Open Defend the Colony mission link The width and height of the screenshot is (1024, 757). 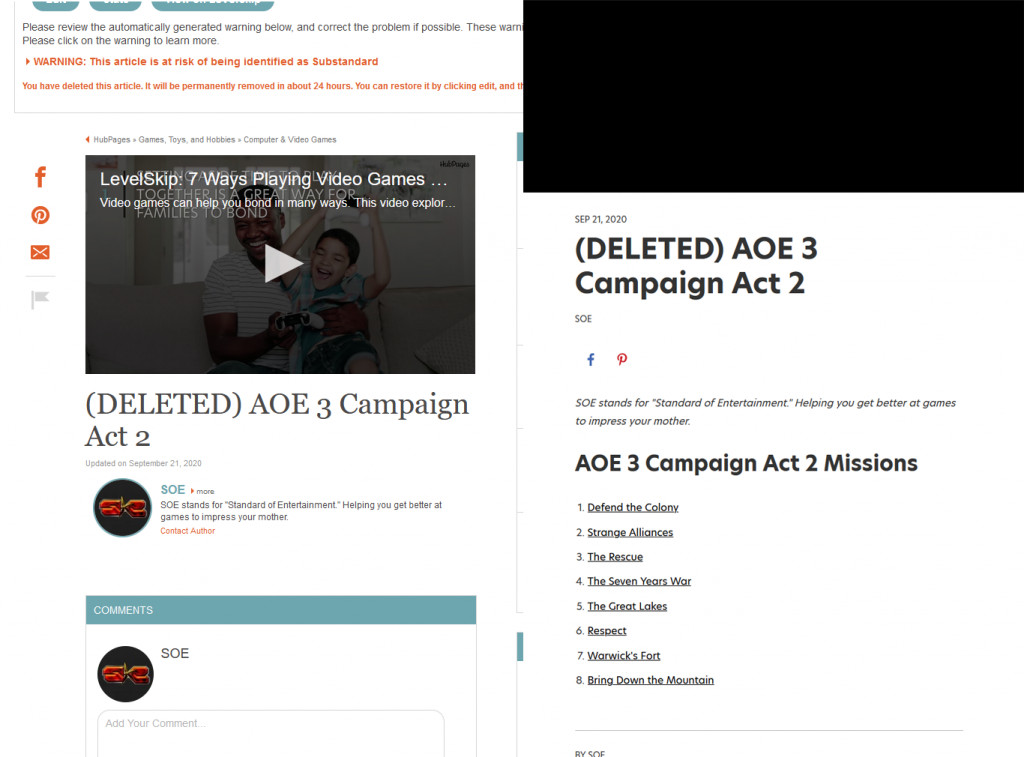[x=633, y=507]
